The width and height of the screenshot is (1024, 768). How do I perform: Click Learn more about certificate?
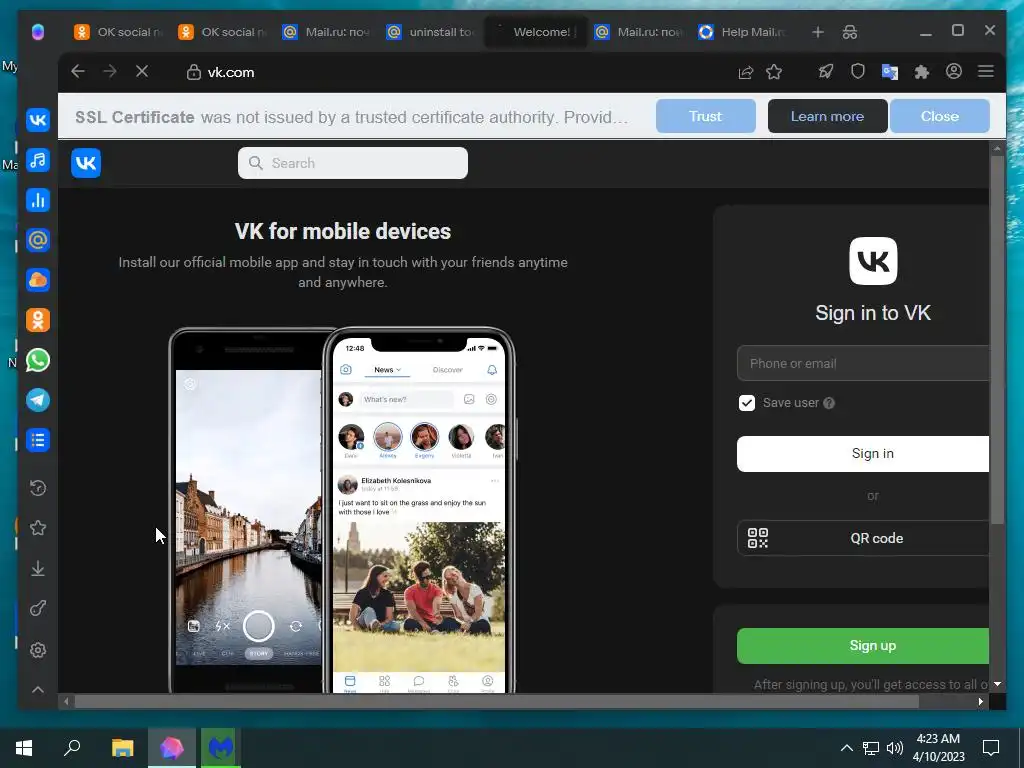tap(827, 116)
